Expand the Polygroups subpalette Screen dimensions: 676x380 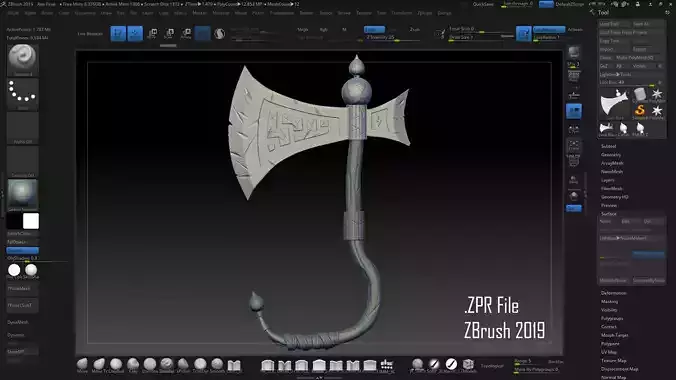pos(612,318)
